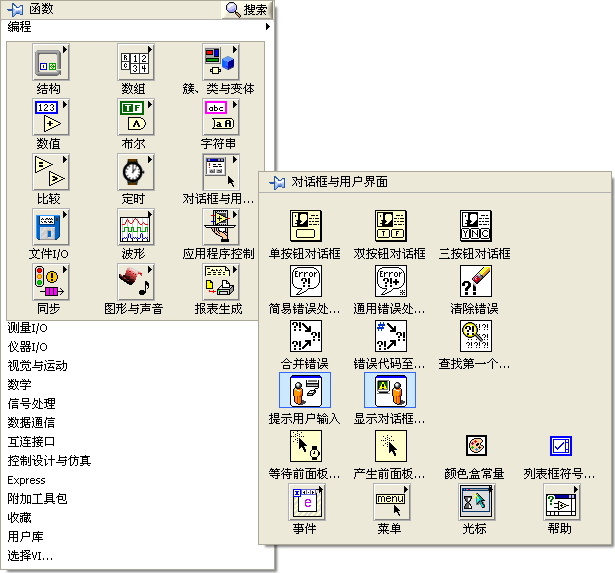Open the 数学 category entry
The width and height of the screenshot is (615, 573).
(20, 385)
